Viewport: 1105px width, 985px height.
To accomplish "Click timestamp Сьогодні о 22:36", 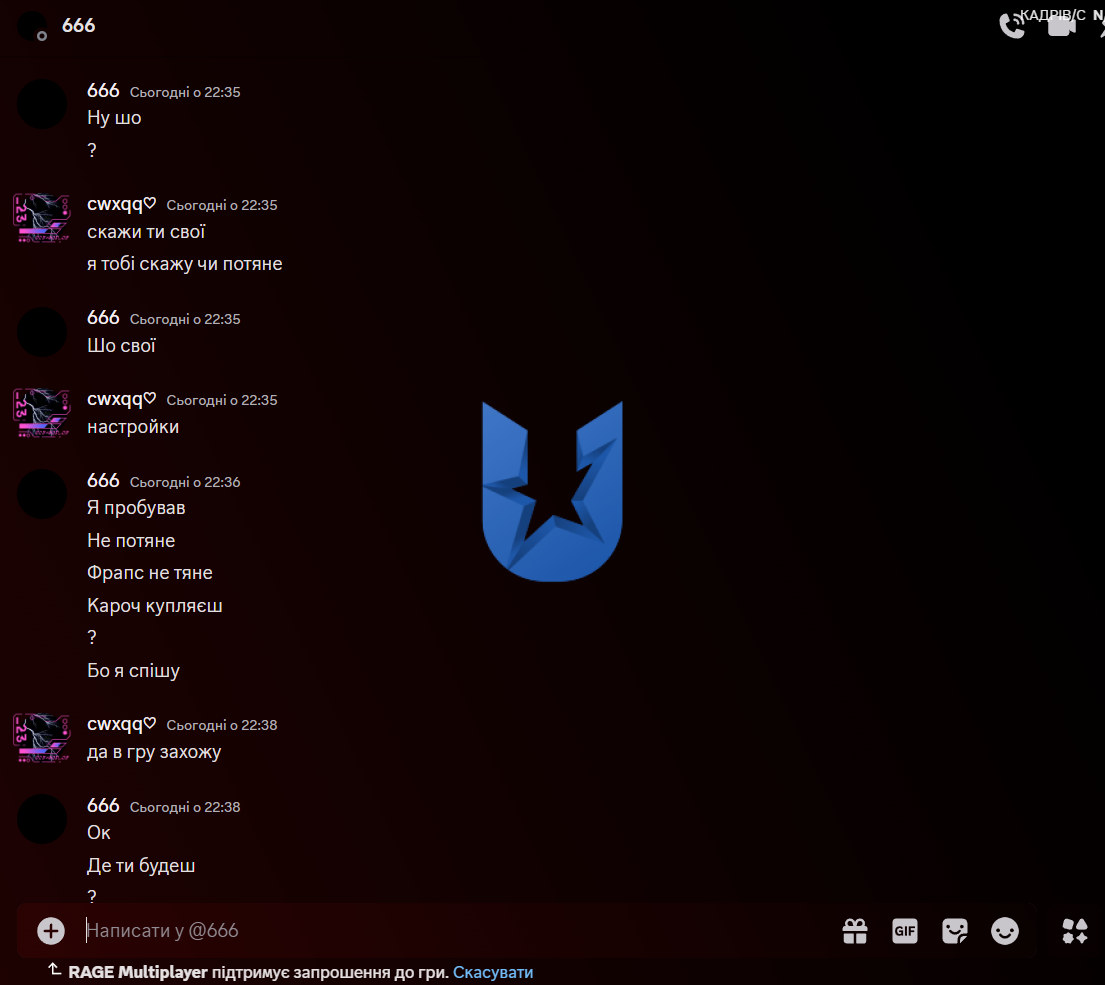I will click(185, 482).
